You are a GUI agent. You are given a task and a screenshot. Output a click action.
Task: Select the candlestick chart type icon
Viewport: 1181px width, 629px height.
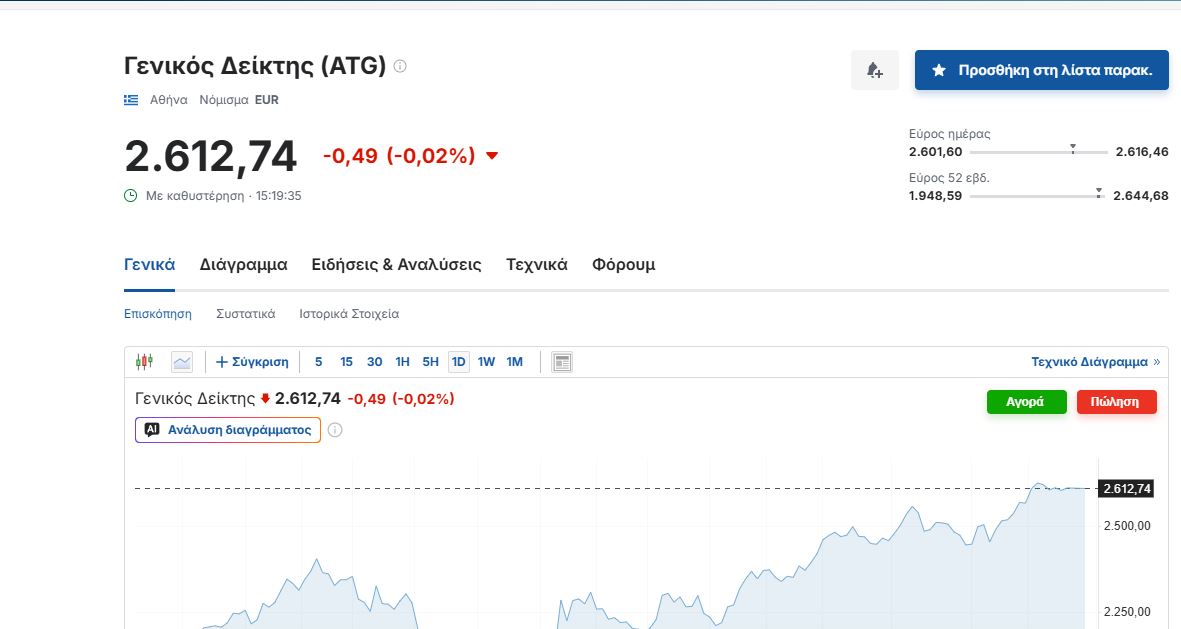pos(145,362)
